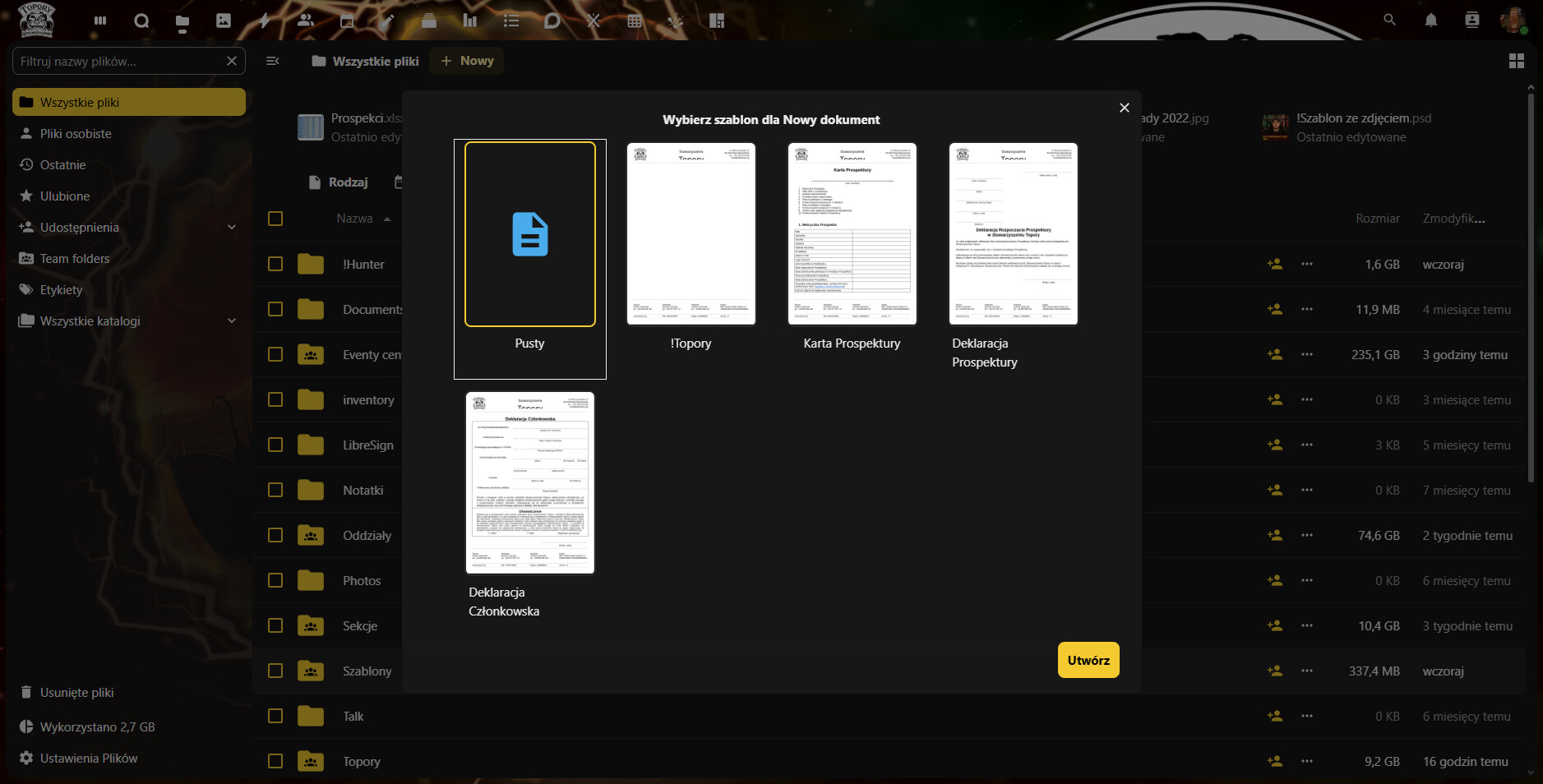
Task: Open Etykiety tags view
Action: [x=129, y=290]
